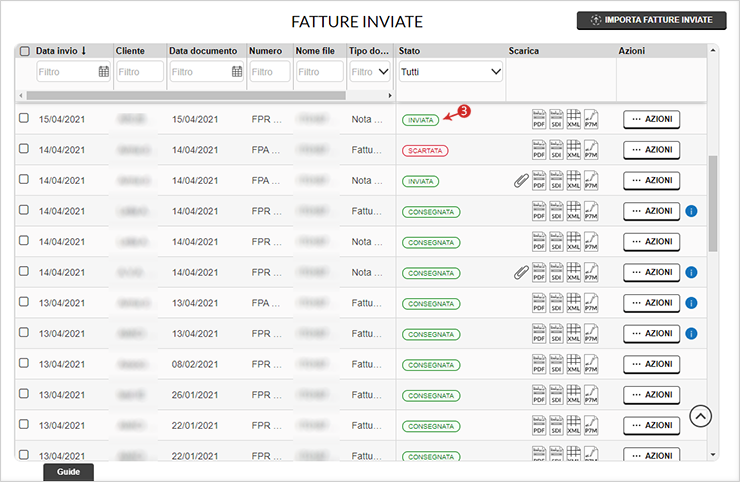Click AZIONI button on the 15/04/2021 row
740x482 pixels.
click(651, 119)
